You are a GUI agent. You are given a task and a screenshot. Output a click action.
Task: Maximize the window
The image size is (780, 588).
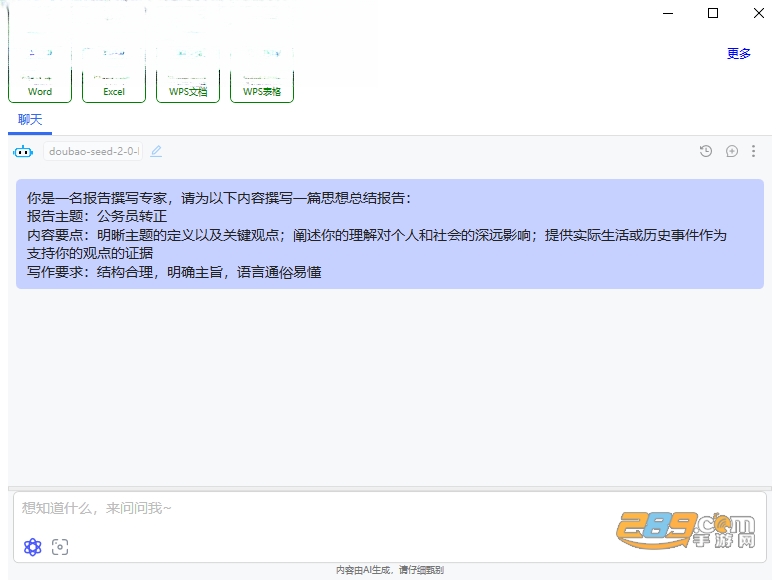713,13
